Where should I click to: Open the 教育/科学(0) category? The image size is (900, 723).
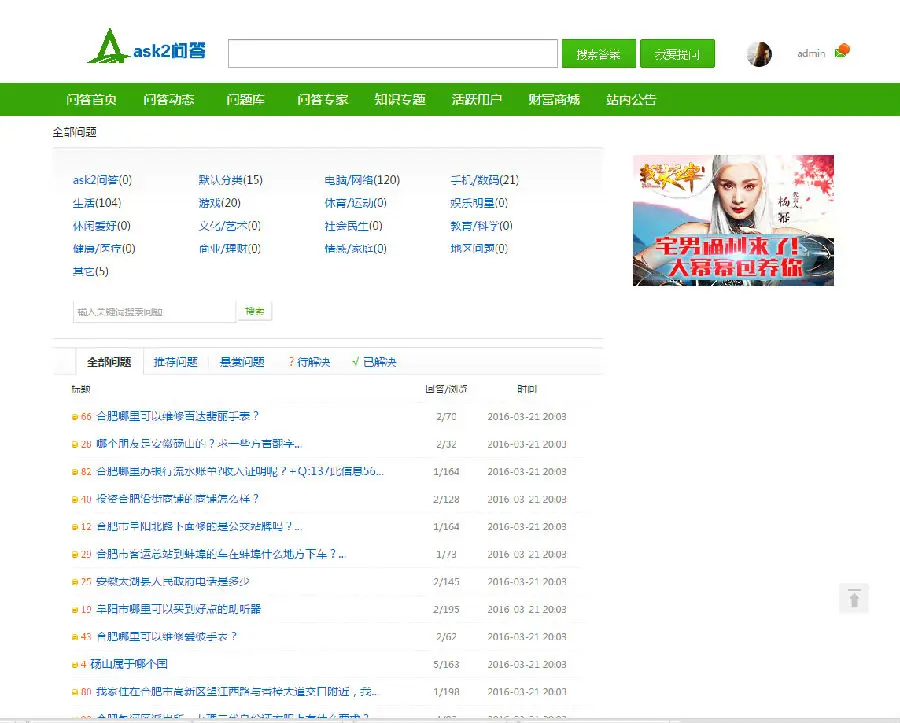pyautogui.click(x=482, y=226)
